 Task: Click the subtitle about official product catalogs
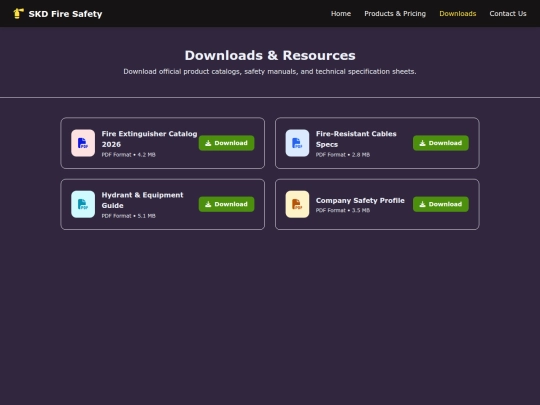[x=270, y=72]
